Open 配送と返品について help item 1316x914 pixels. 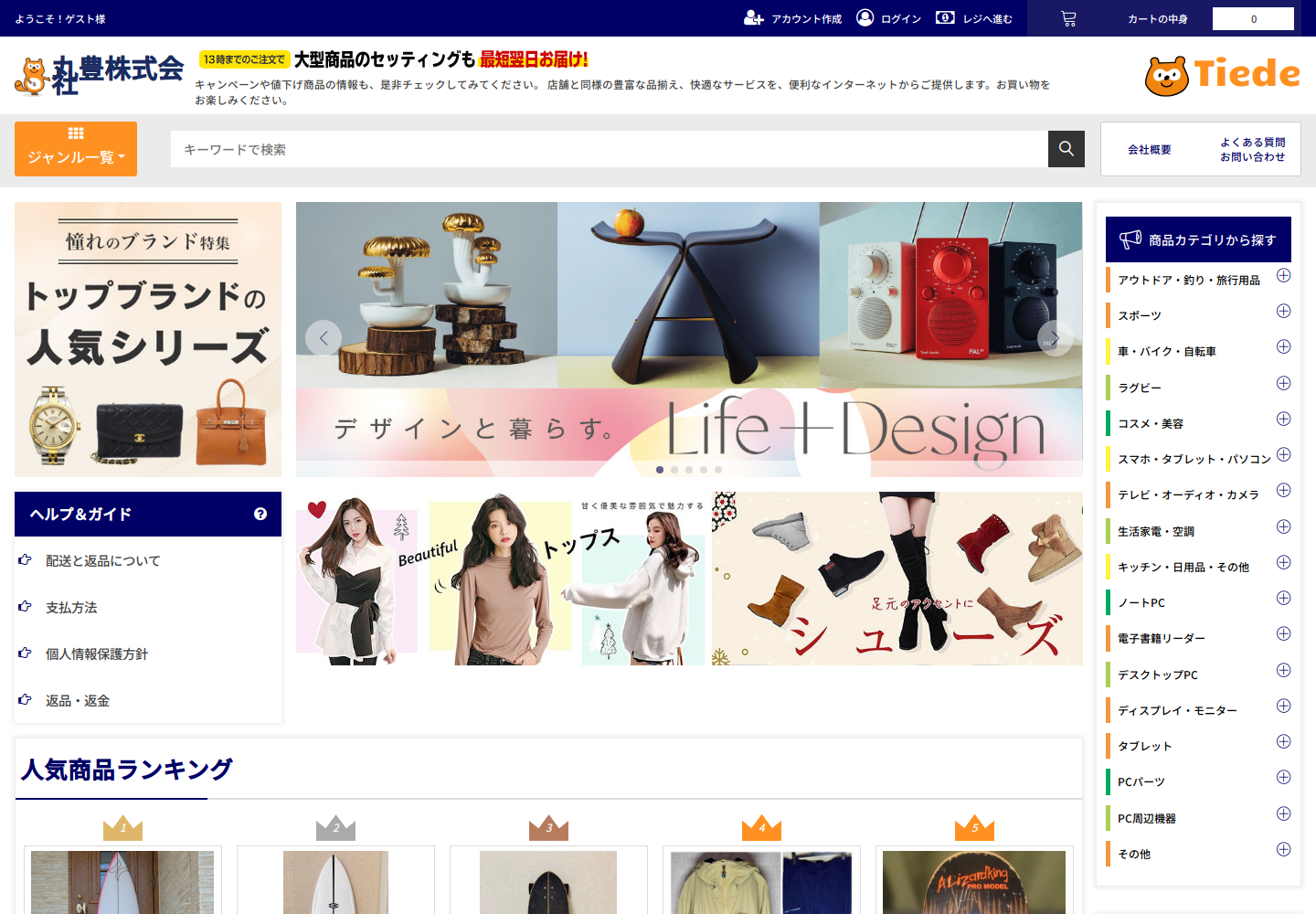(102, 560)
